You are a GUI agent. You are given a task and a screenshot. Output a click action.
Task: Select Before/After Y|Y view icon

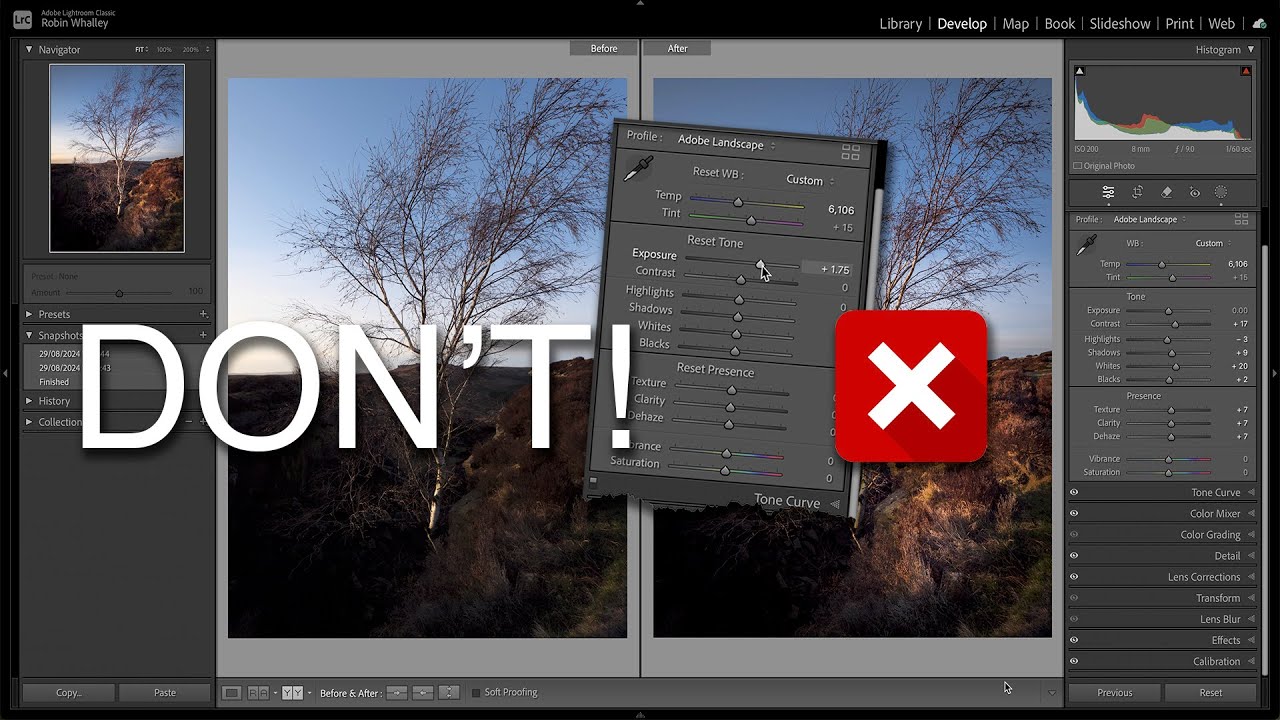[293, 692]
